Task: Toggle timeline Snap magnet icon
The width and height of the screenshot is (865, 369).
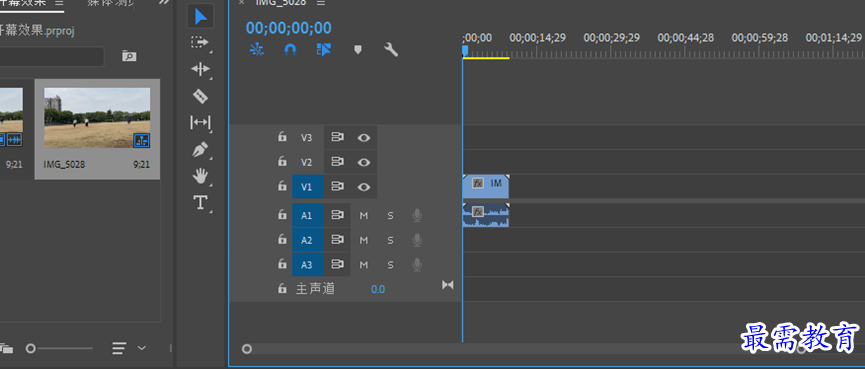Action: (x=290, y=50)
